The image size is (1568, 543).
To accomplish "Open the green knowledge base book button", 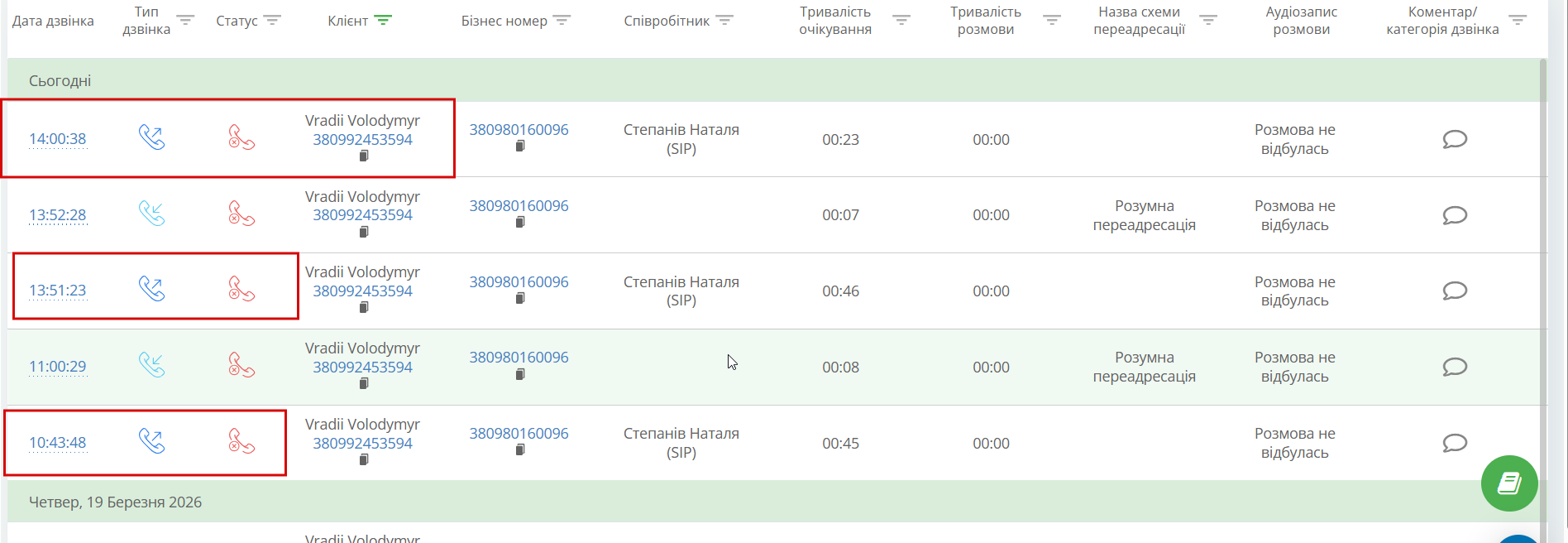I will [x=1509, y=483].
